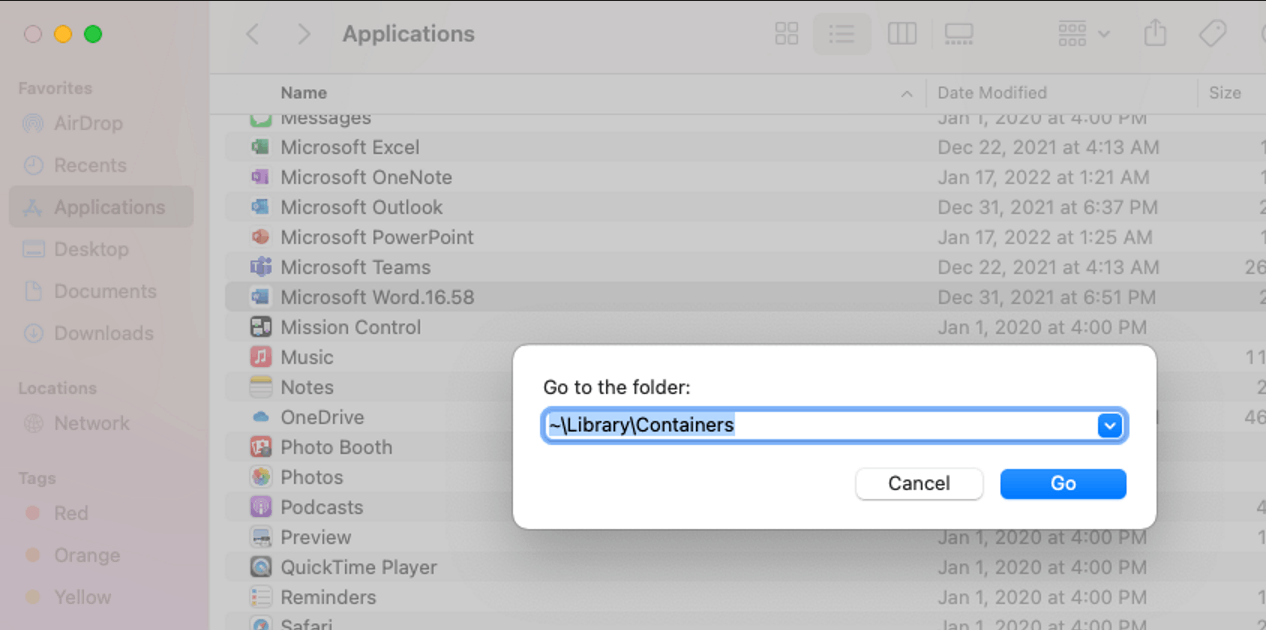
Task: Click the date Dec 31, 2021 at 6:37 PM
Action: click(x=1047, y=207)
